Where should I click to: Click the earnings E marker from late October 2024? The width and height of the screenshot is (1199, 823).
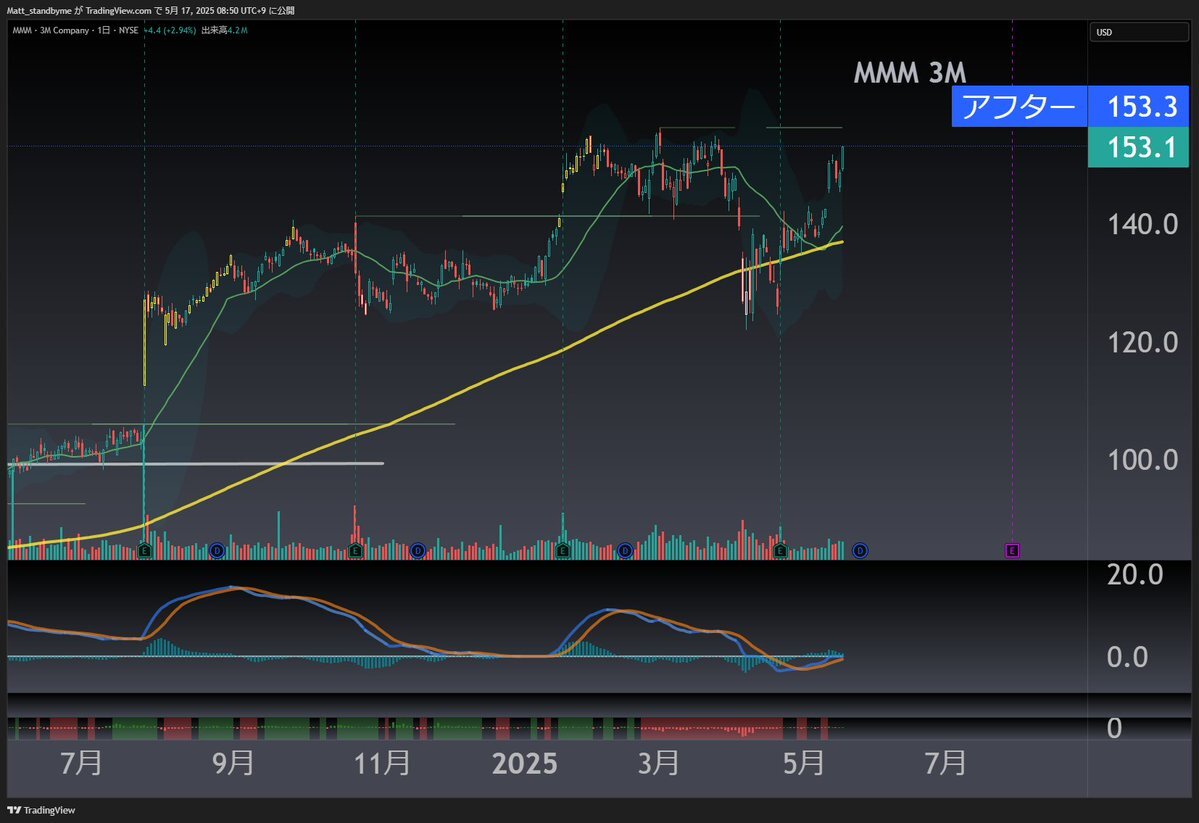[x=355, y=550]
